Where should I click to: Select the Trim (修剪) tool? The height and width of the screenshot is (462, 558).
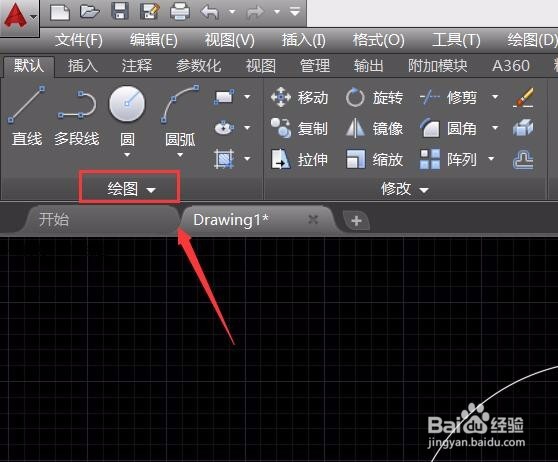pos(448,97)
